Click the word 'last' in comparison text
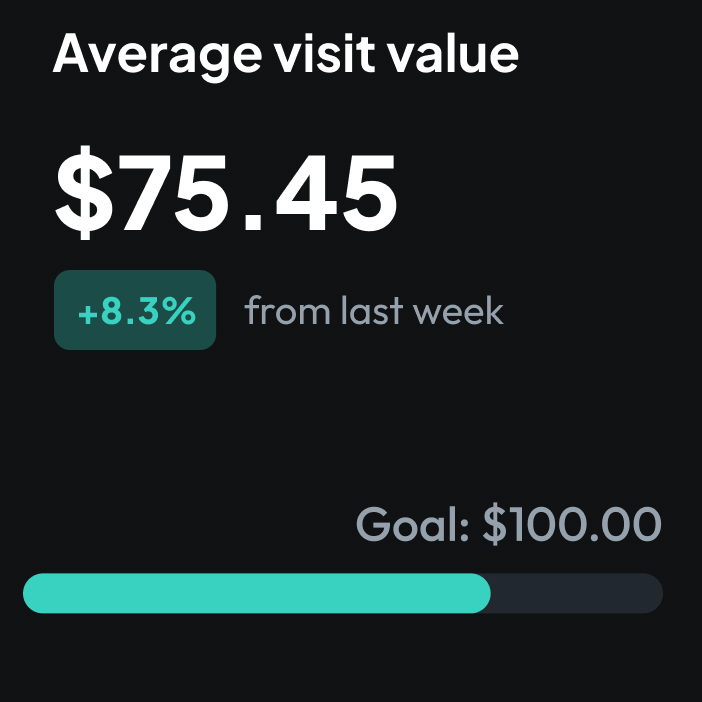This screenshot has width=702, height=702. pos(372,310)
